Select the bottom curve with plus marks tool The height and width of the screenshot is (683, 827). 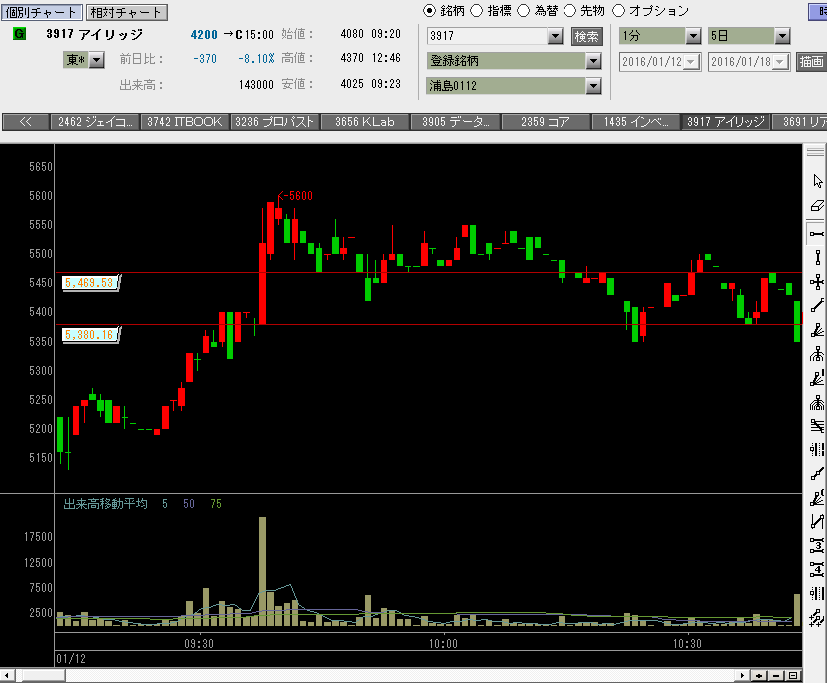tap(817, 618)
